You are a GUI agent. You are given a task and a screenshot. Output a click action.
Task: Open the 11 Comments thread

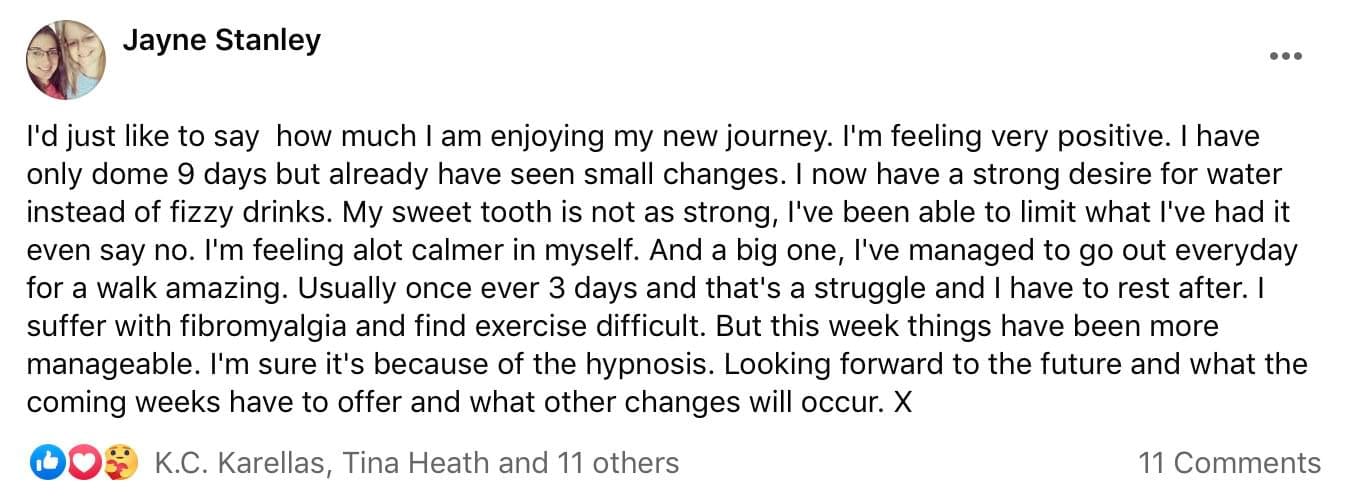[1229, 463]
